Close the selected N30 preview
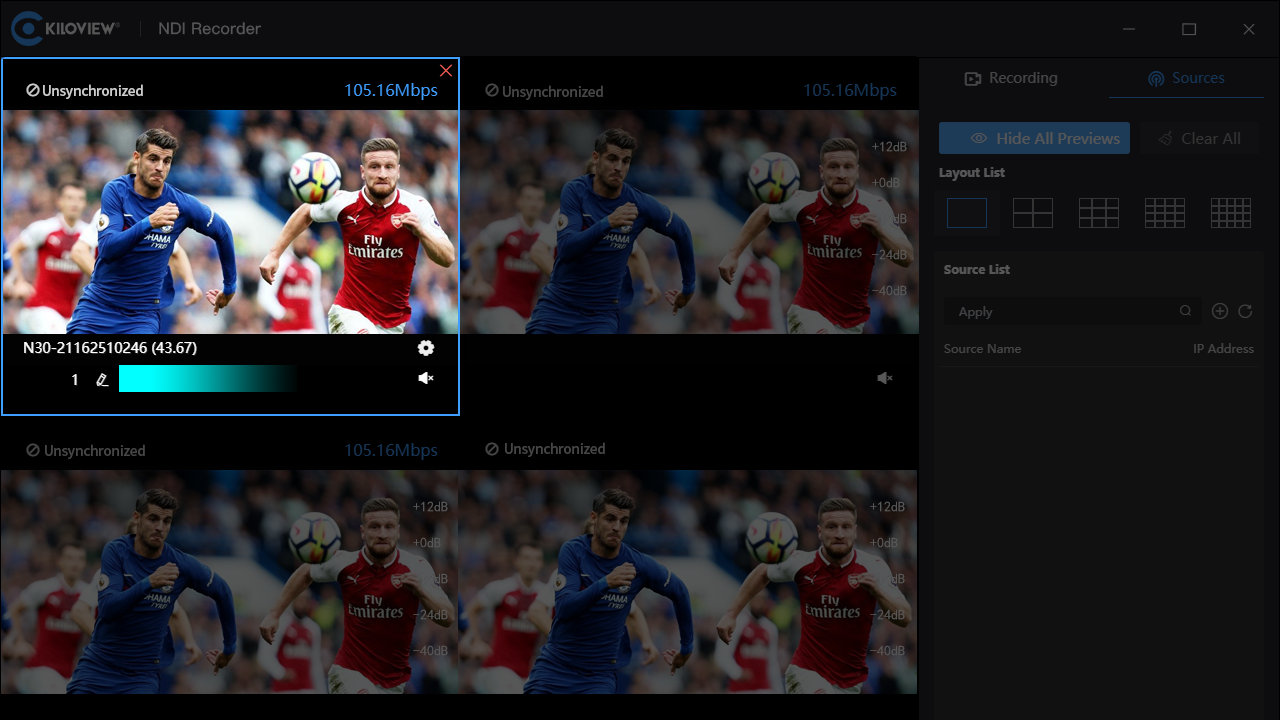This screenshot has height=720, width=1280. [446, 70]
